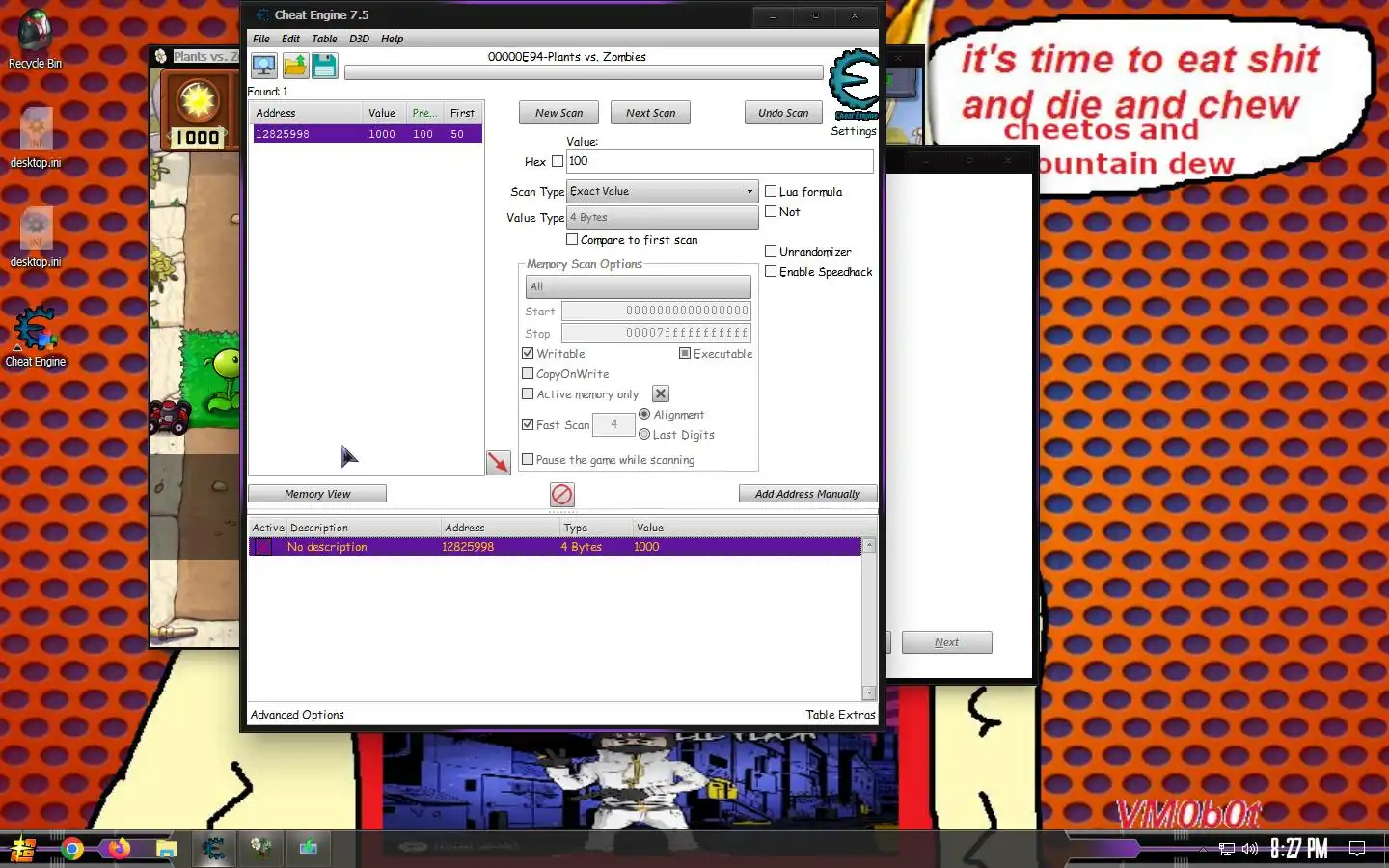Click the X button beside Active memory only

[x=661, y=393]
